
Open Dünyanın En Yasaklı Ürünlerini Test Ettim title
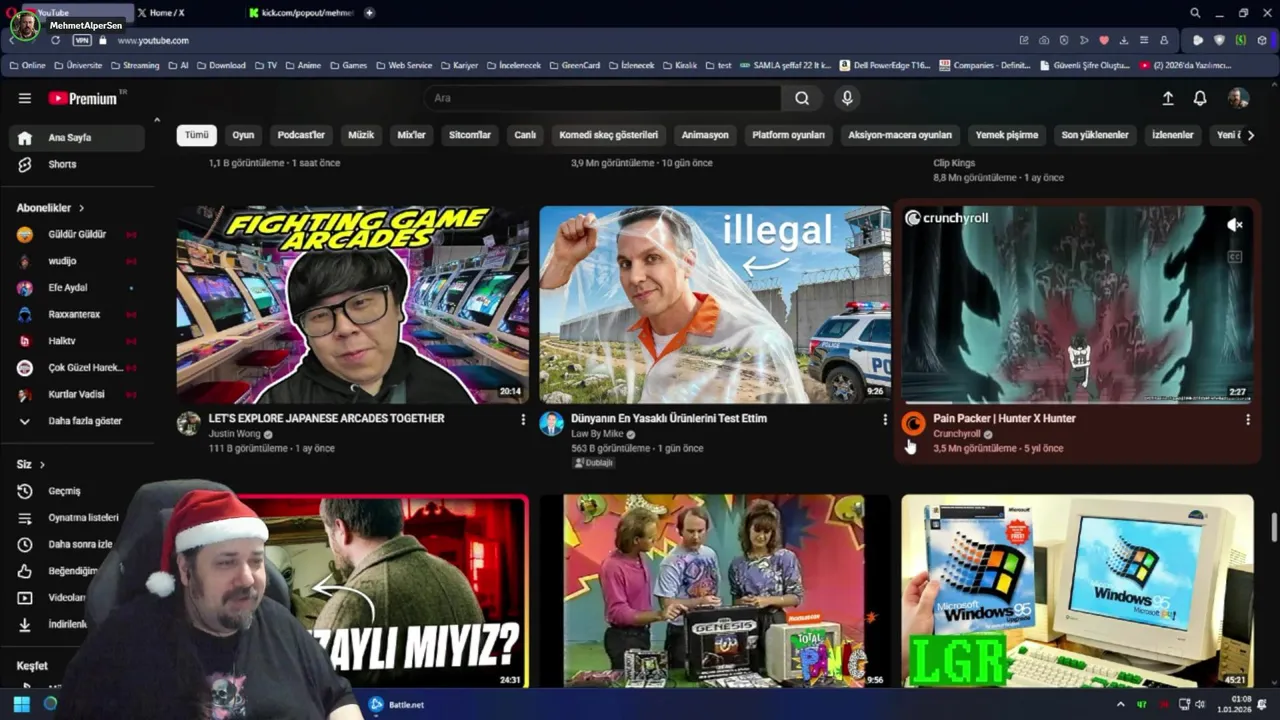click(x=669, y=418)
